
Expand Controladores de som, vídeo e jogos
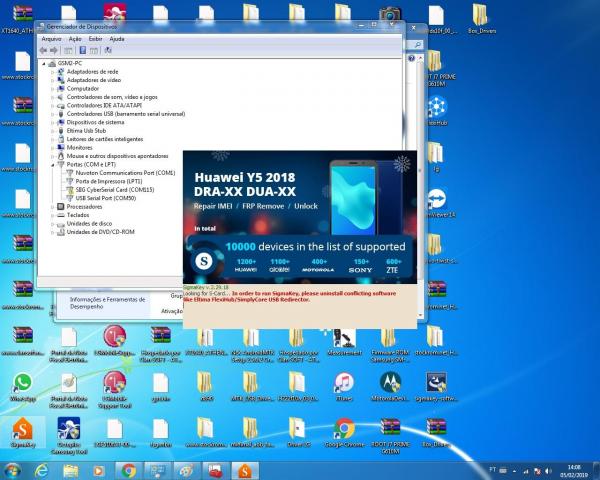(52, 97)
